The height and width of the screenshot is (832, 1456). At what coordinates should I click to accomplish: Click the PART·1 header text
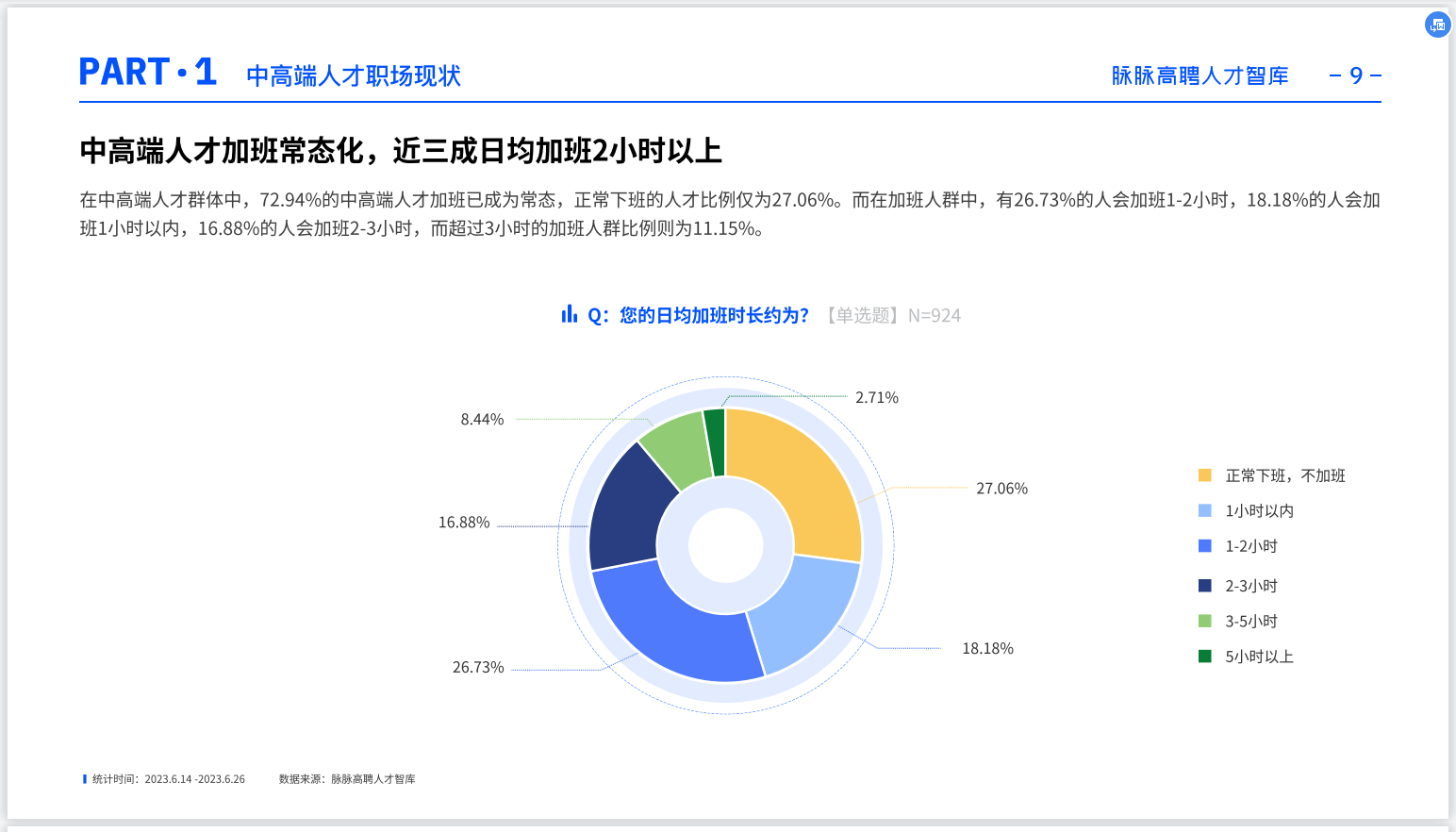coord(148,72)
